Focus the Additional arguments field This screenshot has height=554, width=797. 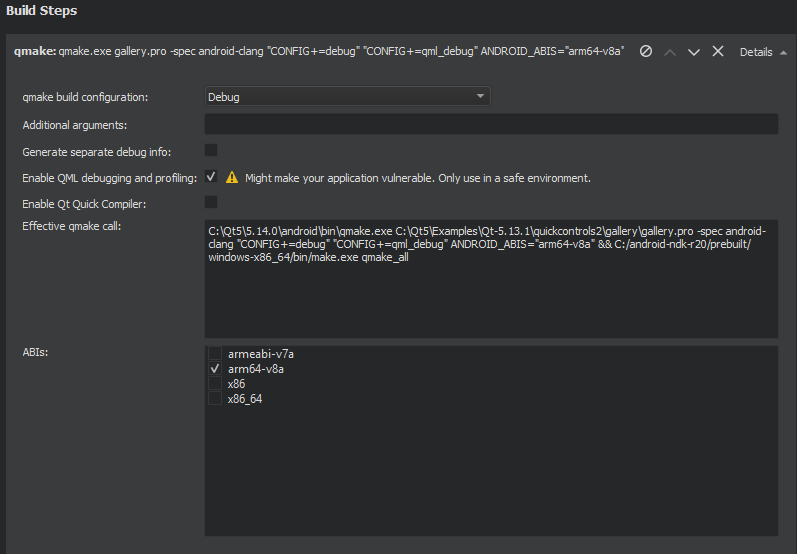pos(491,125)
